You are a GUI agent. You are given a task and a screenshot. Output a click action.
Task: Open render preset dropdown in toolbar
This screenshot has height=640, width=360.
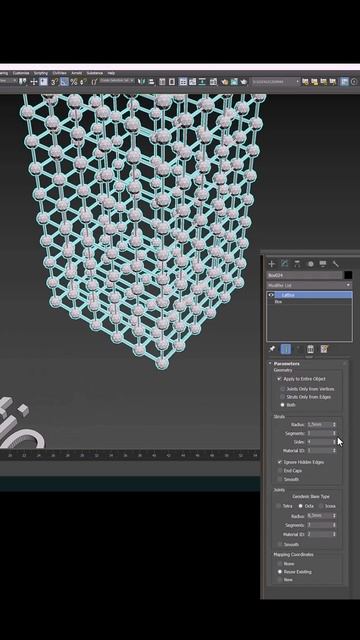click(276, 82)
